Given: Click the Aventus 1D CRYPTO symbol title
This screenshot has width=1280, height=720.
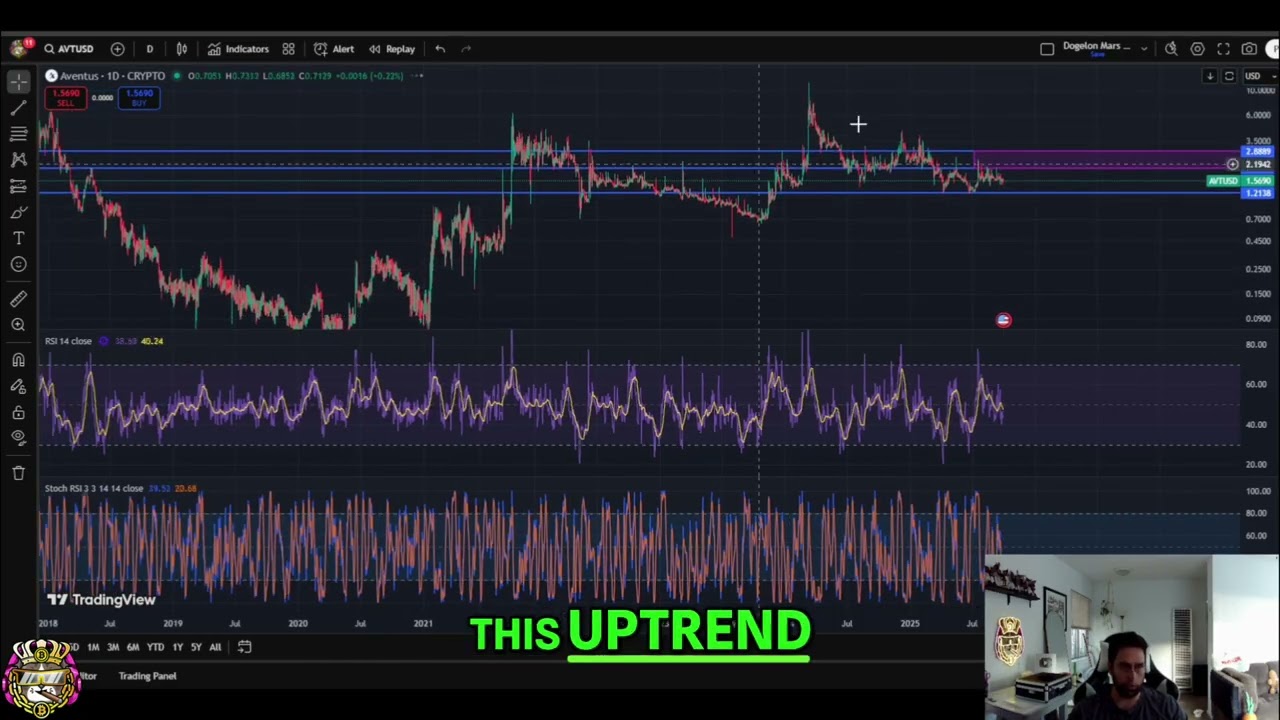Looking at the screenshot, I should (112, 76).
